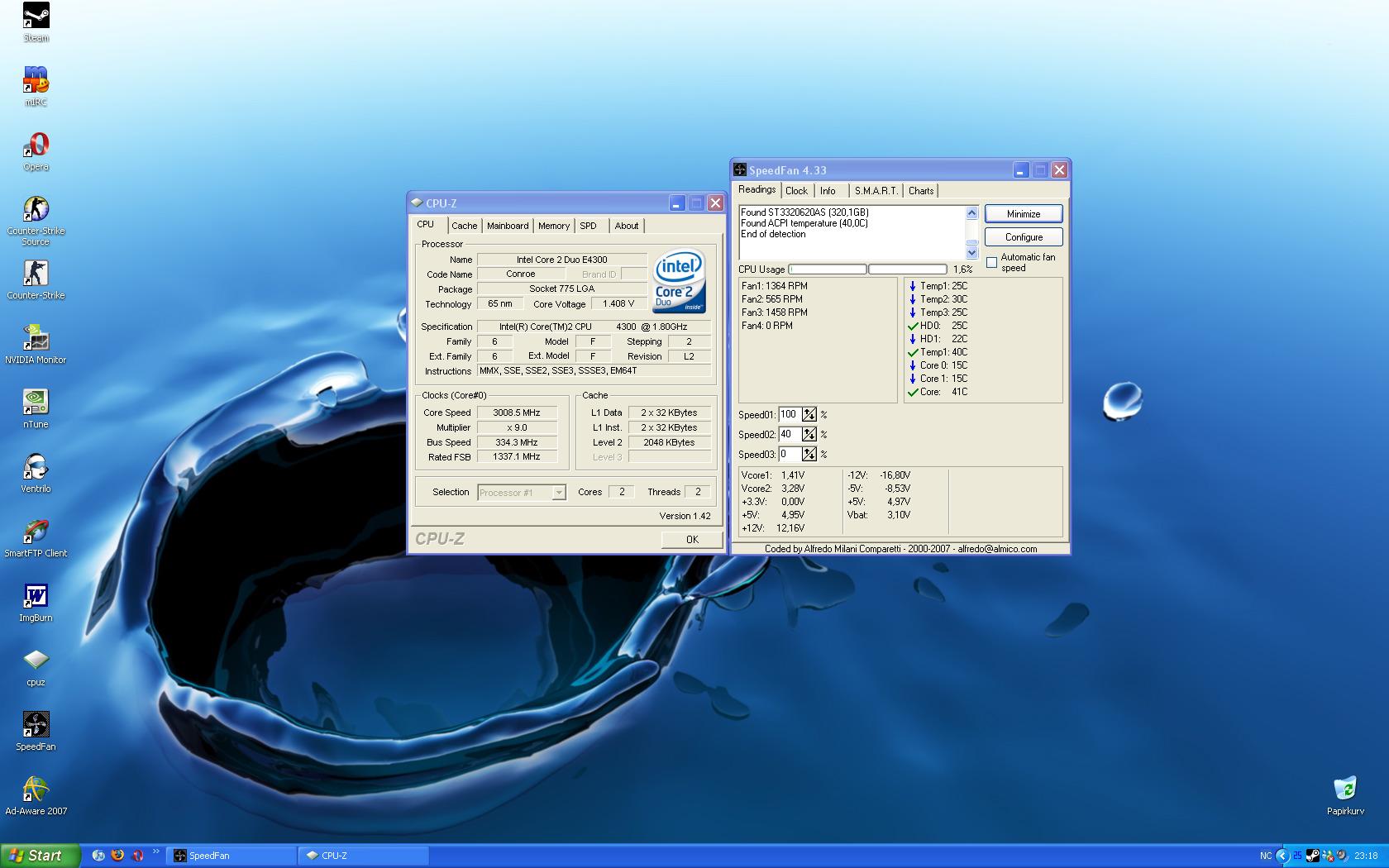The image size is (1389, 868).
Task: Open the Cache tab in CPU-Z
Action: coord(464,226)
